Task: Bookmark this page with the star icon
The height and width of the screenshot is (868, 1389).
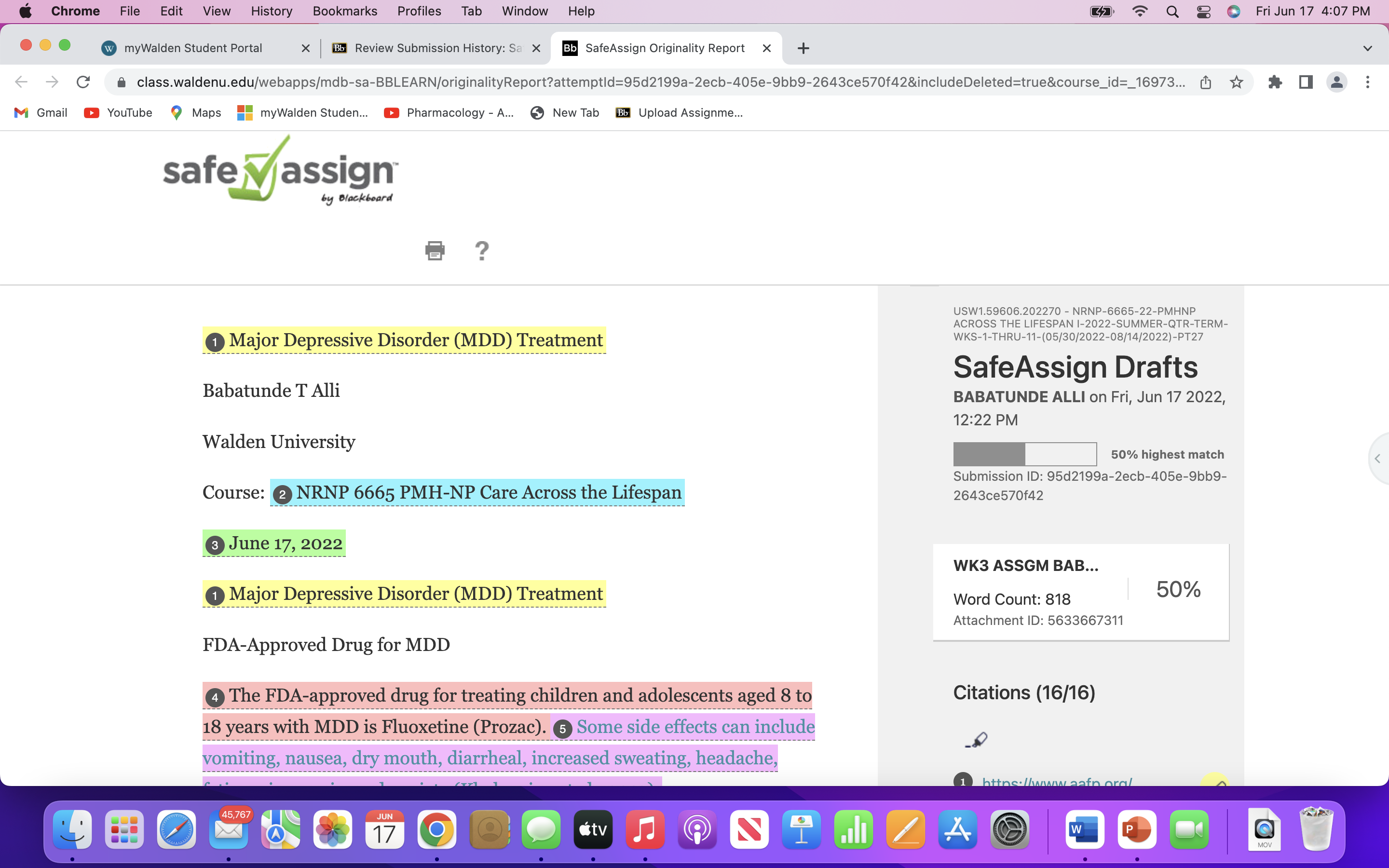Action: pos(1236,82)
